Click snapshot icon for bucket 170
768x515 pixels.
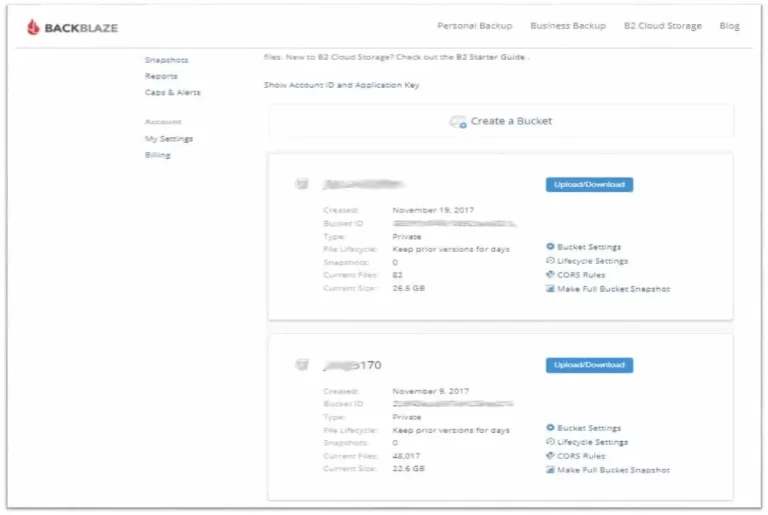coord(550,470)
